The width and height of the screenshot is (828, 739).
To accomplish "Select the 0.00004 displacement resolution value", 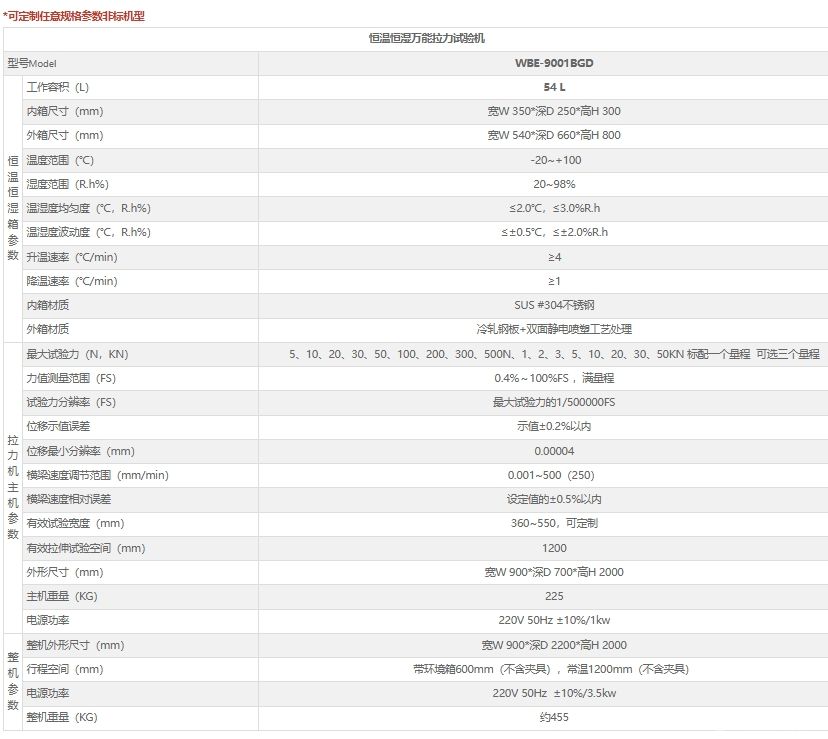I will [554, 451].
